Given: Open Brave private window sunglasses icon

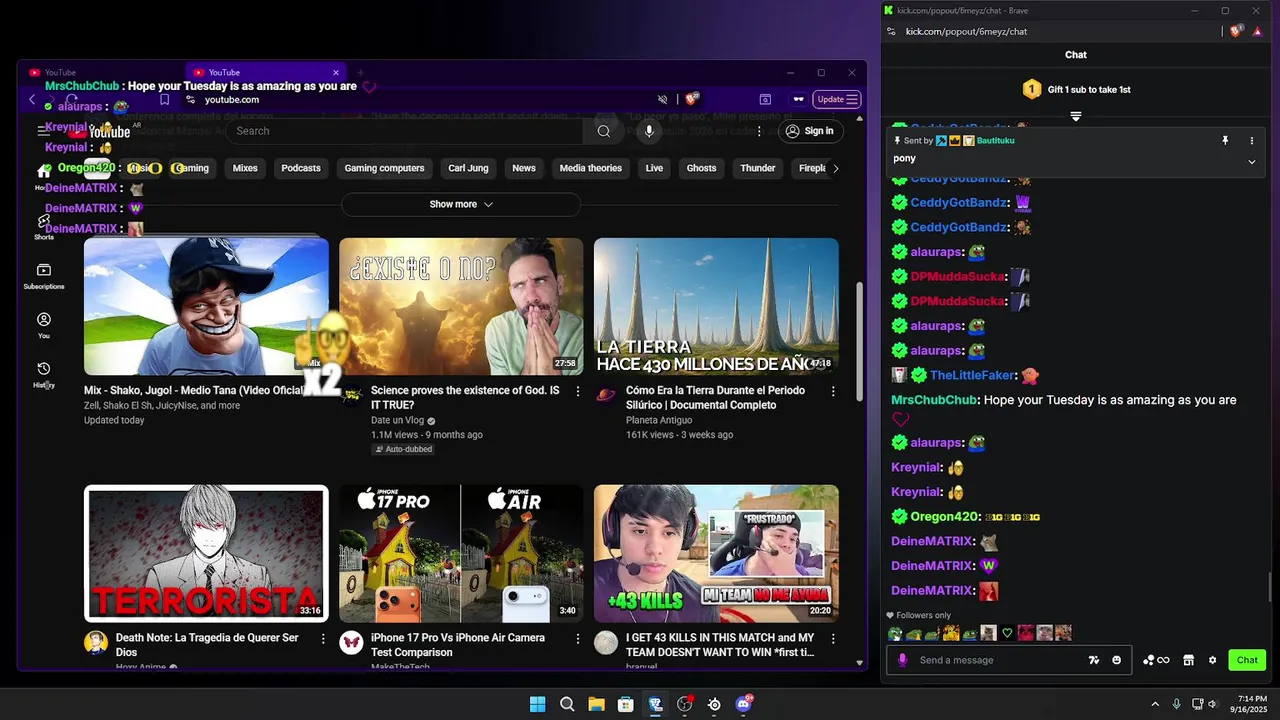Looking at the screenshot, I should pos(798,99).
